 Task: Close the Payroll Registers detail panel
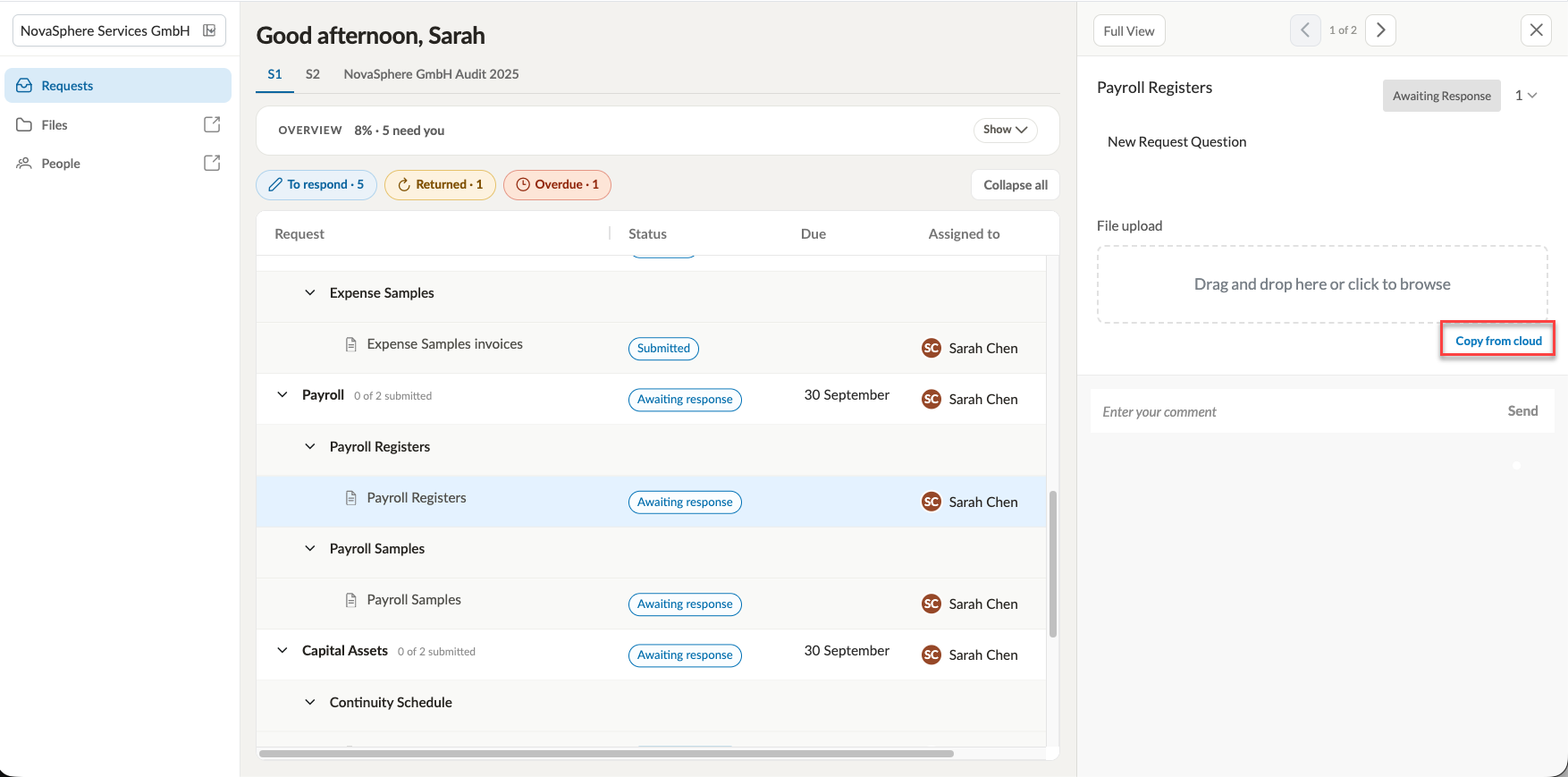[1536, 30]
